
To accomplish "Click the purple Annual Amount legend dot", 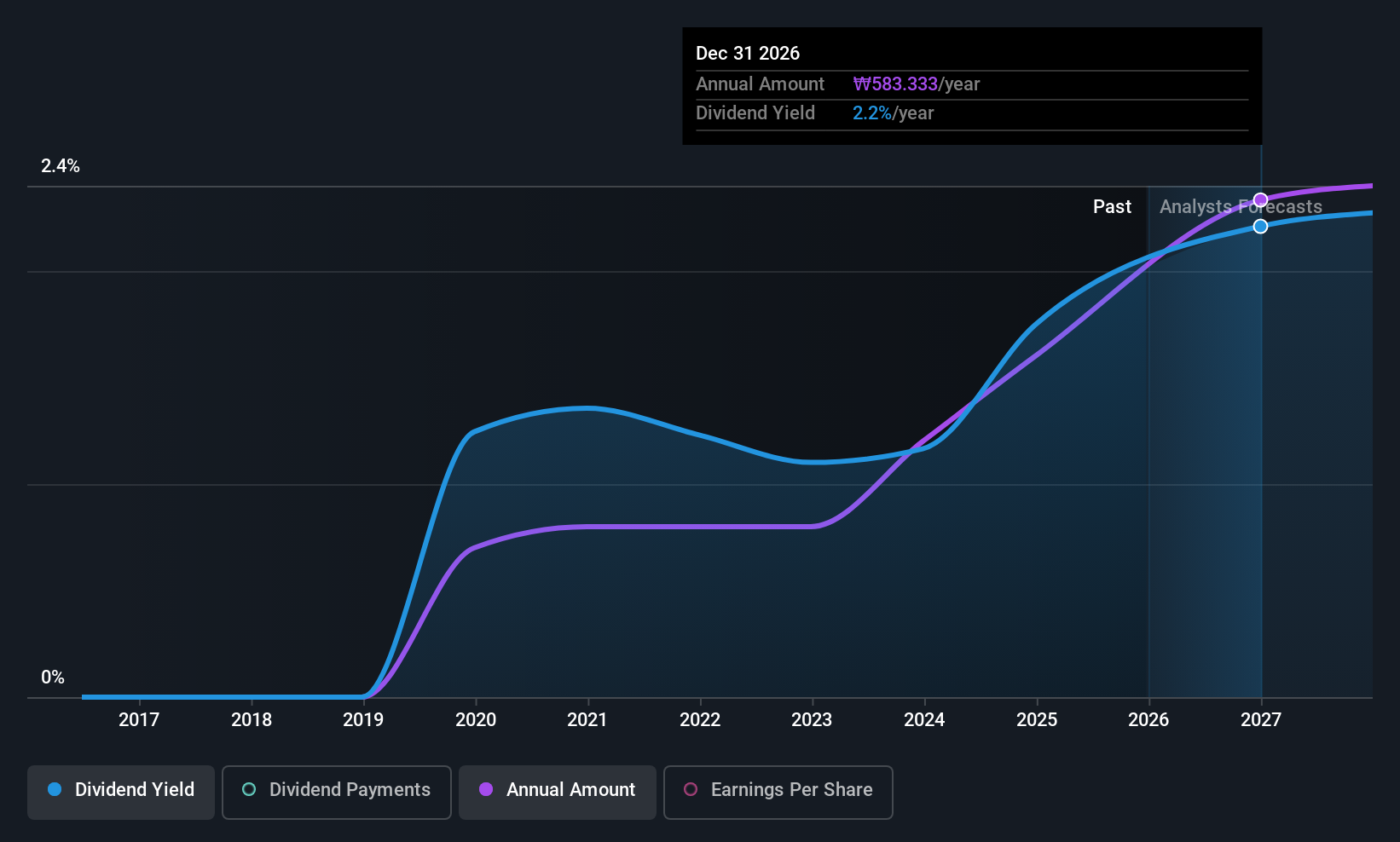I will [x=486, y=789].
